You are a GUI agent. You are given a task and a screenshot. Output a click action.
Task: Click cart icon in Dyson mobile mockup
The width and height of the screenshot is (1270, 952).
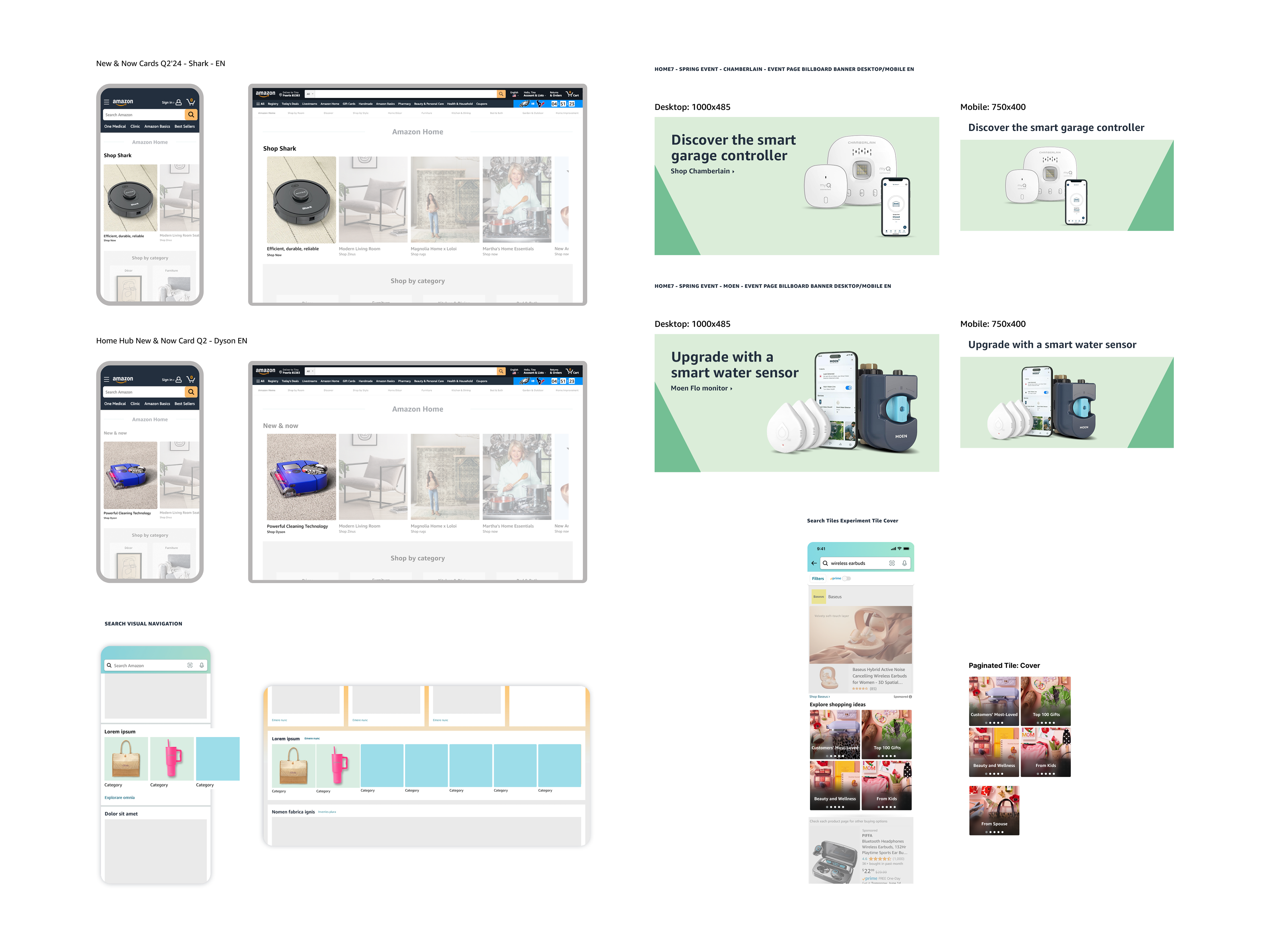click(x=191, y=379)
